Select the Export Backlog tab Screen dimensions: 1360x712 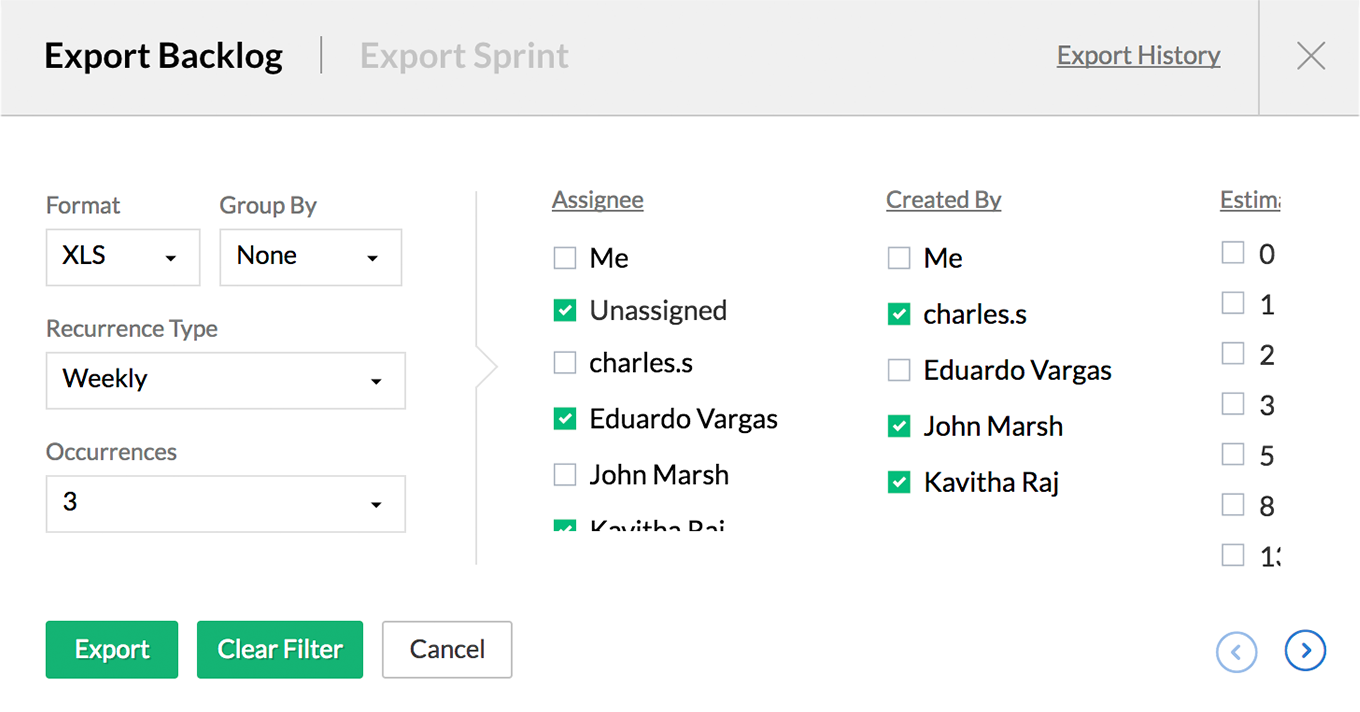(163, 56)
